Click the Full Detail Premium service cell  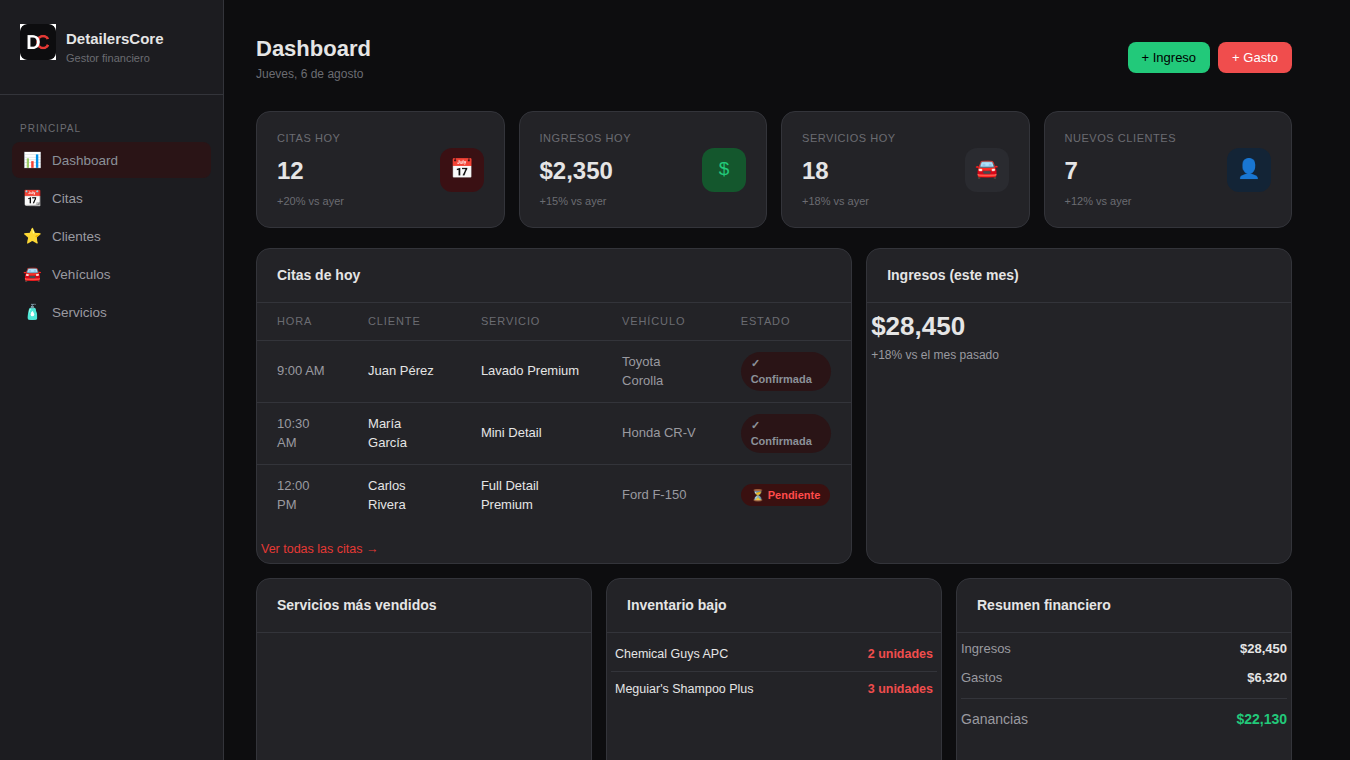coord(510,495)
